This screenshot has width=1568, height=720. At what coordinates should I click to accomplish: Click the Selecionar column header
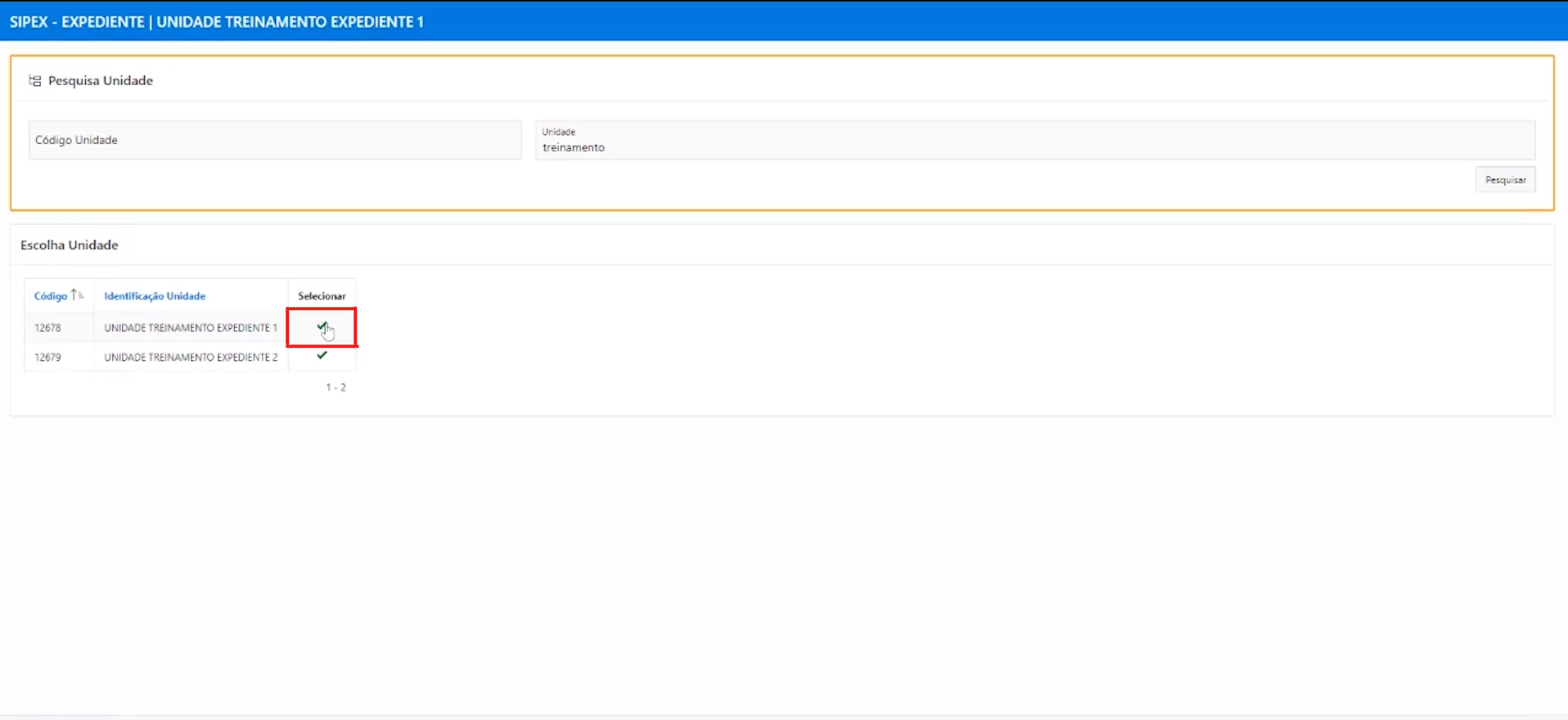[x=322, y=296]
